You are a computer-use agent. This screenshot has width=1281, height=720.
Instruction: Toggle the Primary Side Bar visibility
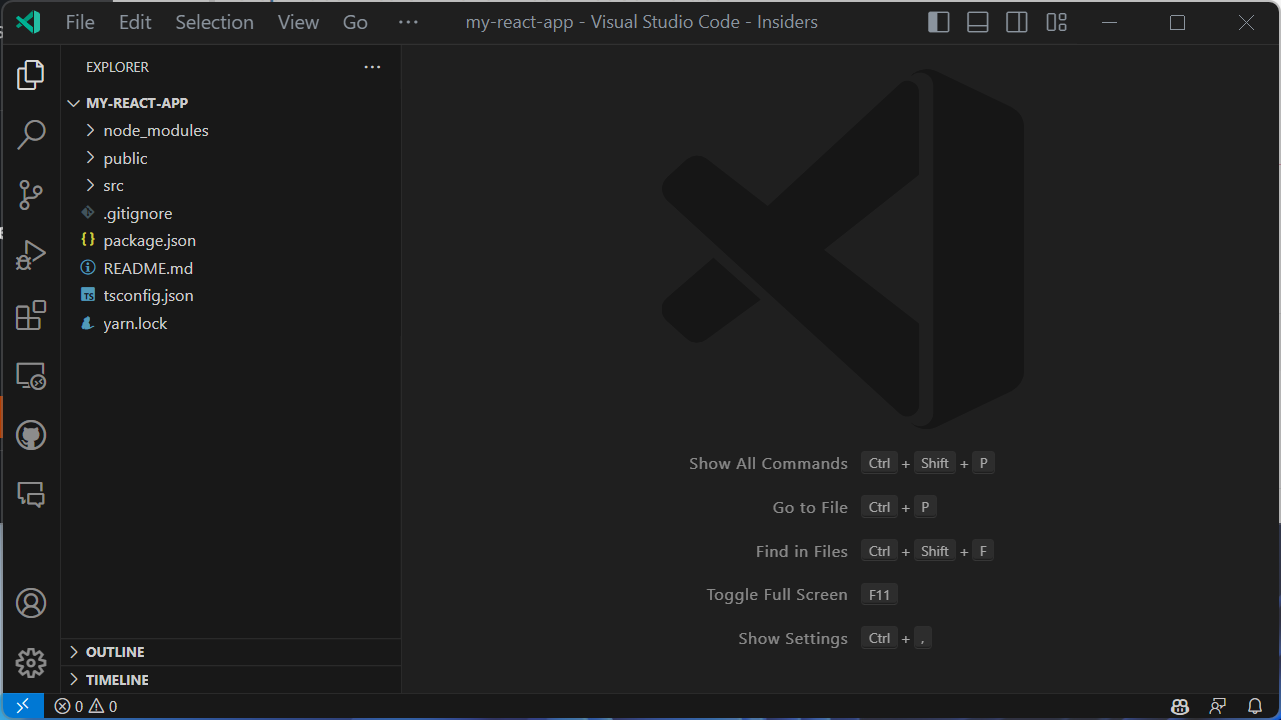point(938,22)
